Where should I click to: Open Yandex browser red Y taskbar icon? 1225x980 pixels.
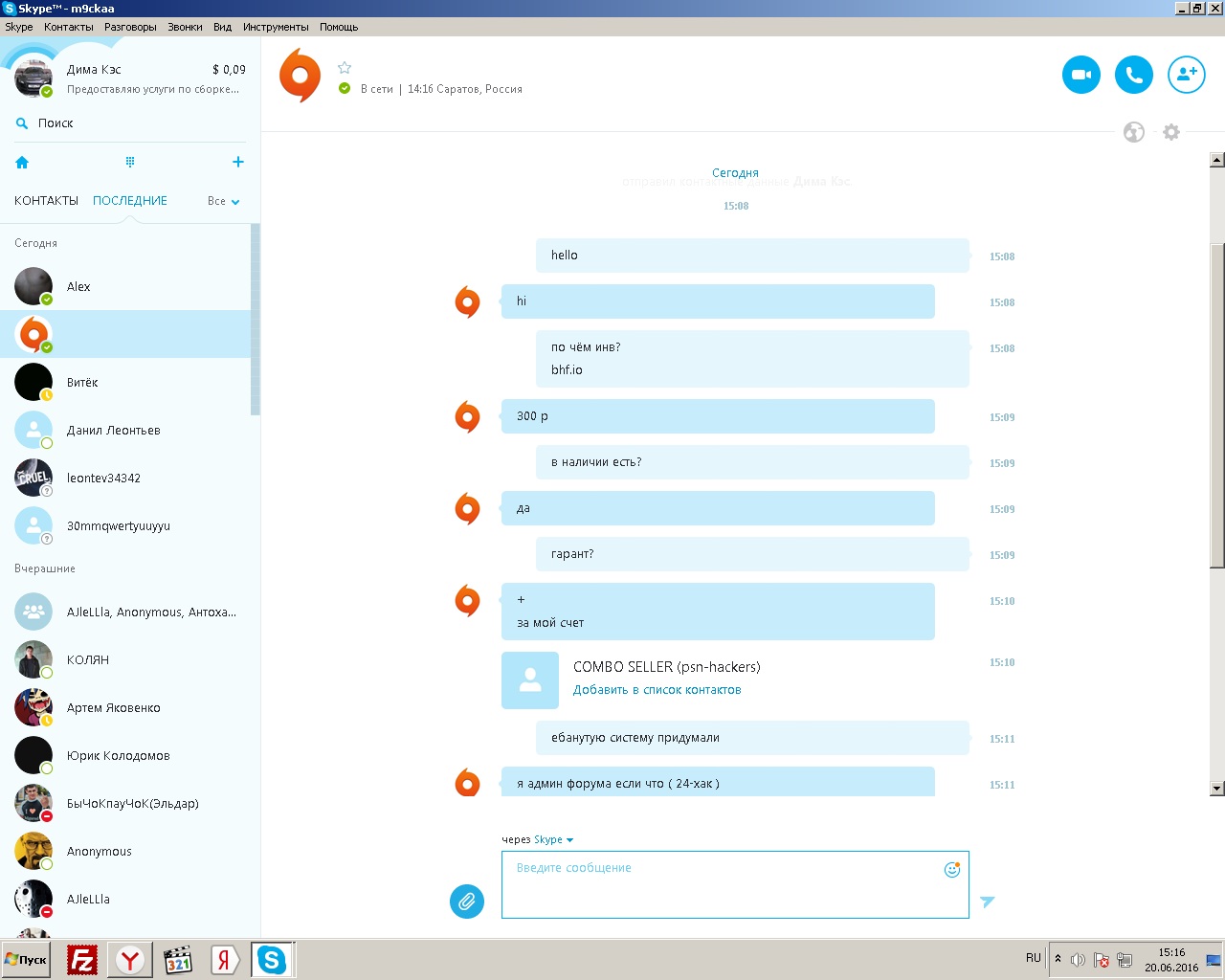[130, 960]
